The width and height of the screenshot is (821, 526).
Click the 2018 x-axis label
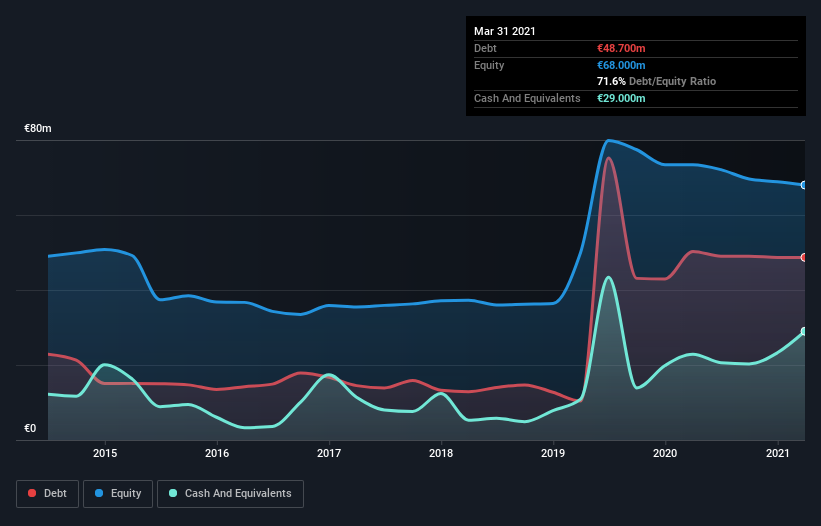(441, 453)
